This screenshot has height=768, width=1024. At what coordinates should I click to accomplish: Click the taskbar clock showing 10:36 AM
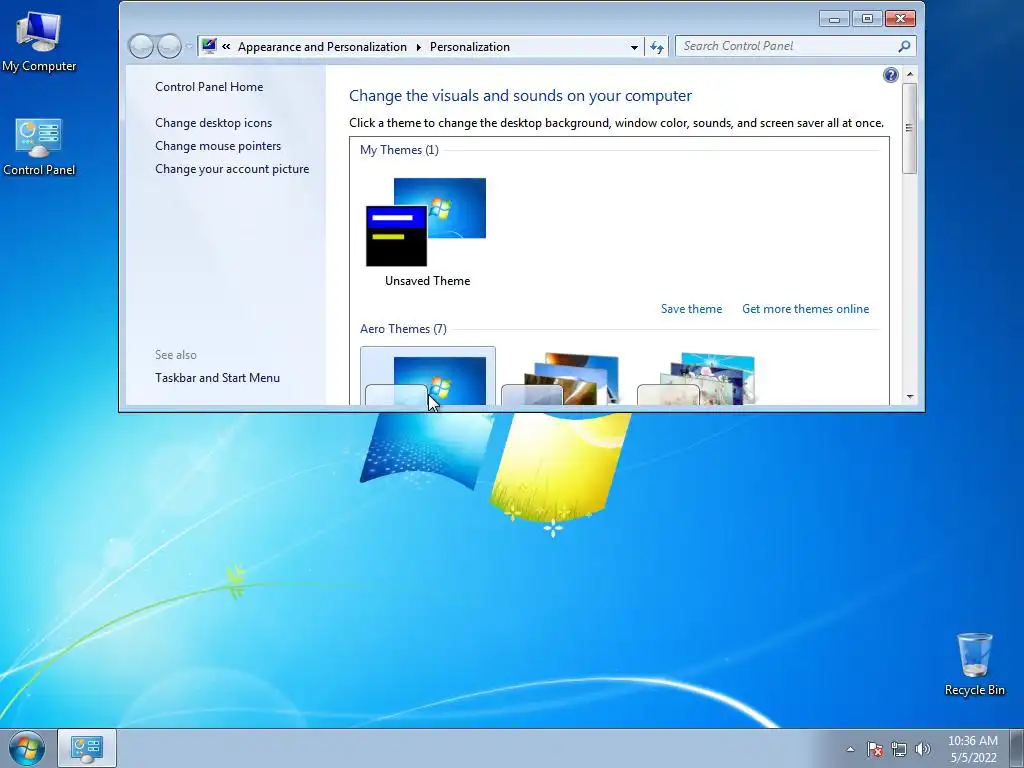972,749
